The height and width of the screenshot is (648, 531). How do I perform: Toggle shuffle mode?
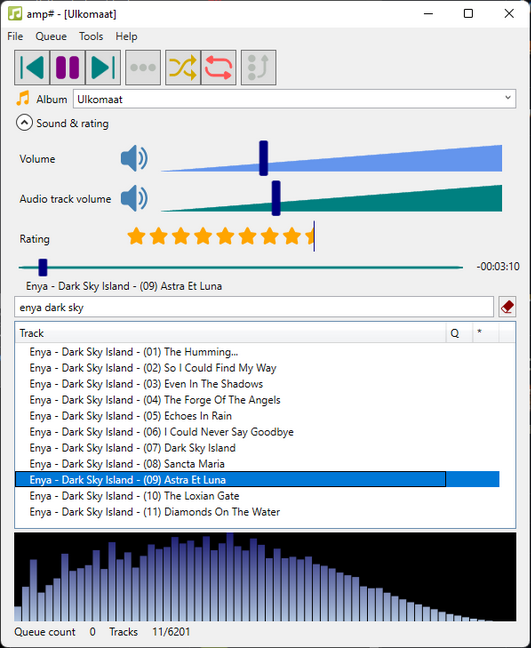click(183, 67)
